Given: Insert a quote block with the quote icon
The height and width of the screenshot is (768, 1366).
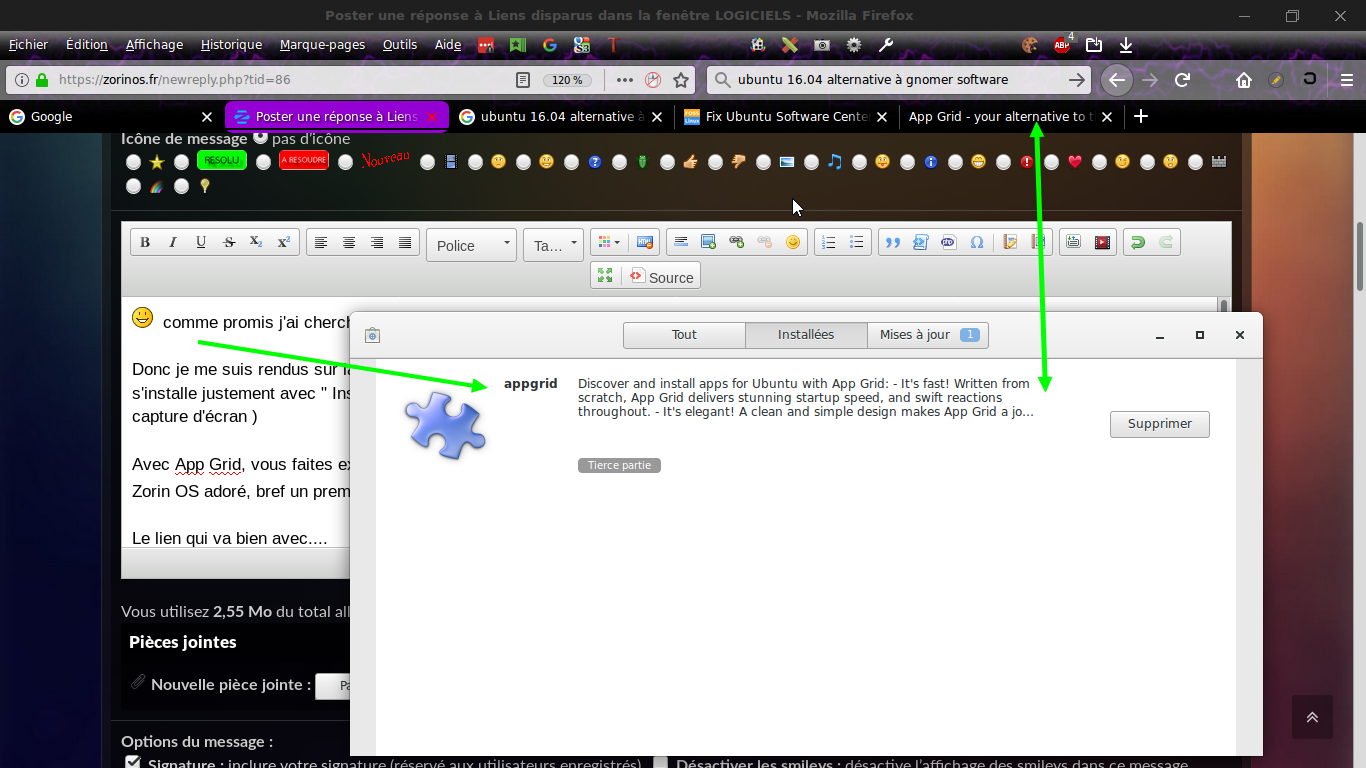Looking at the screenshot, I should (893, 243).
